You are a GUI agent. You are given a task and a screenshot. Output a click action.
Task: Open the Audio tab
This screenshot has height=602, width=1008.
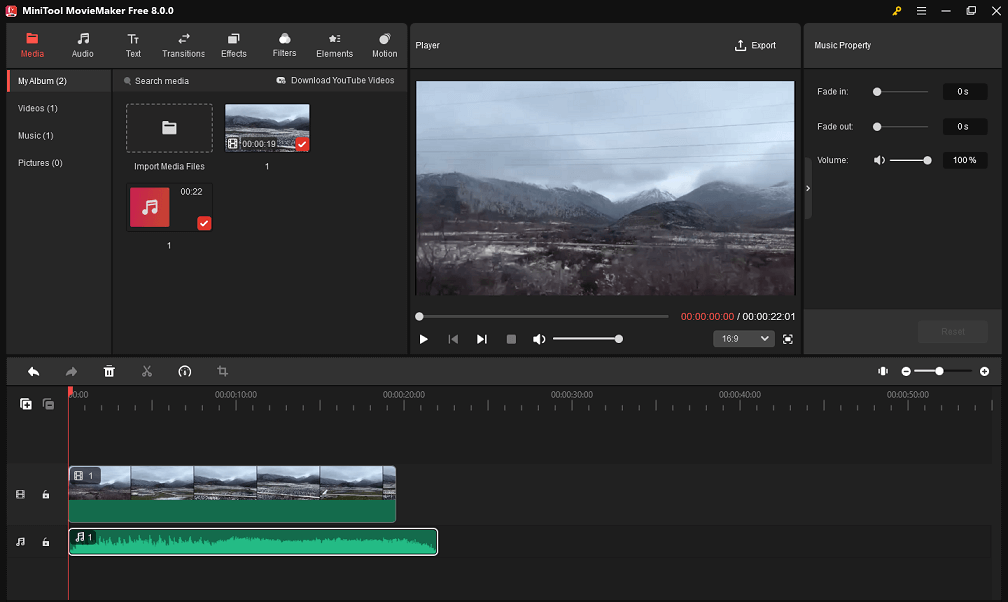pos(82,46)
